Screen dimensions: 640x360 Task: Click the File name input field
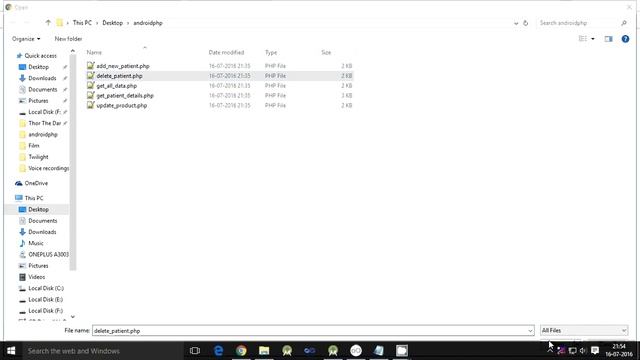click(x=309, y=331)
